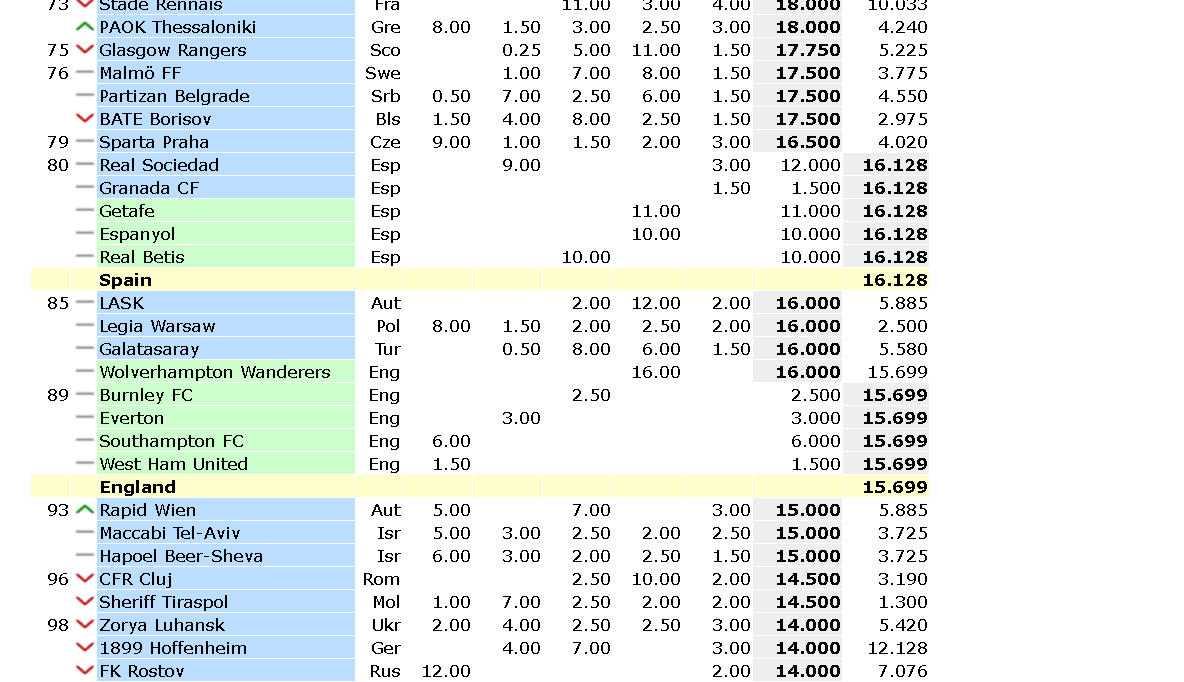Open the Galatasaray team link
1184x682 pixels.
pos(149,350)
